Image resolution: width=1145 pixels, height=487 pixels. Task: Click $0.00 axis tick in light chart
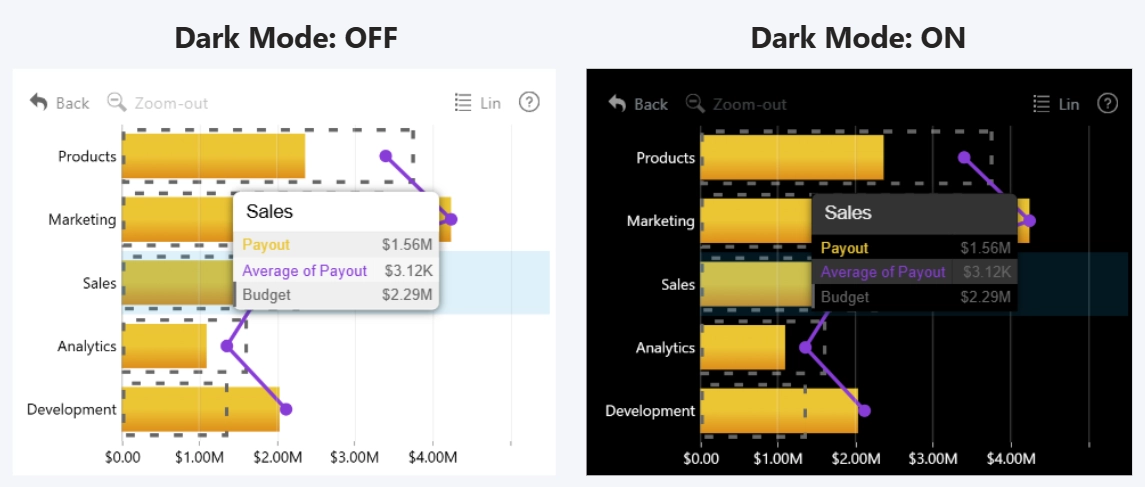click(123, 457)
